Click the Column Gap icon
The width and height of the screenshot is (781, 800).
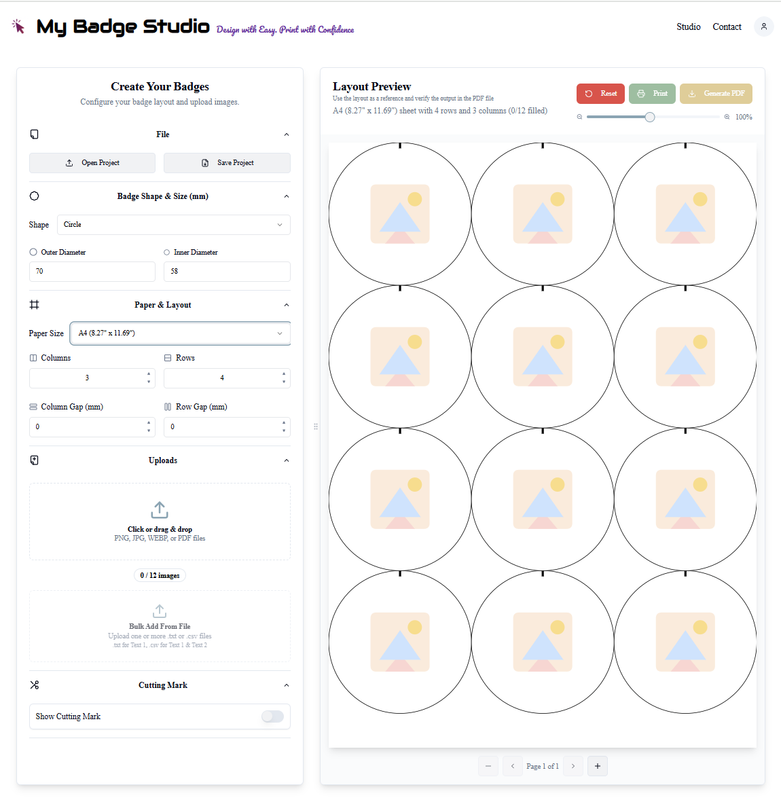33,407
